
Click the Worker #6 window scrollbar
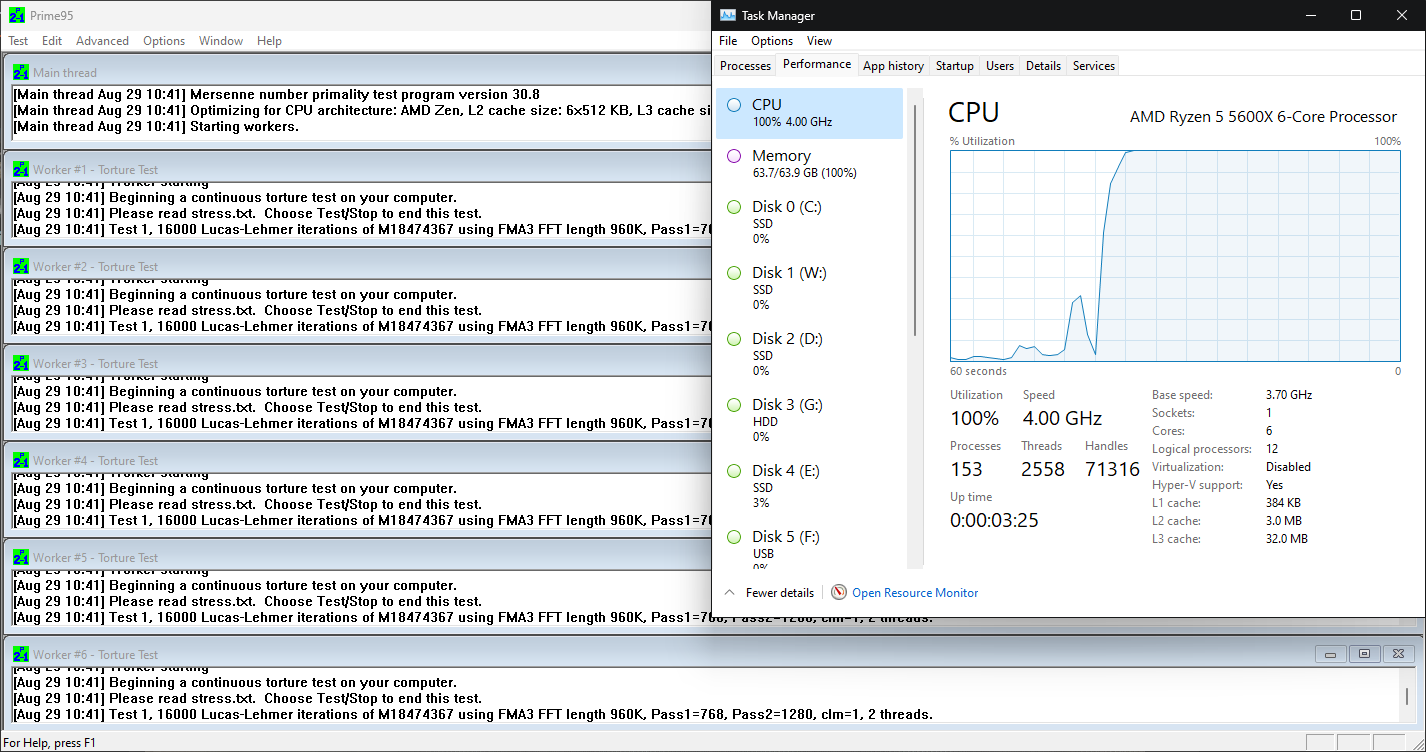pos(1407,697)
